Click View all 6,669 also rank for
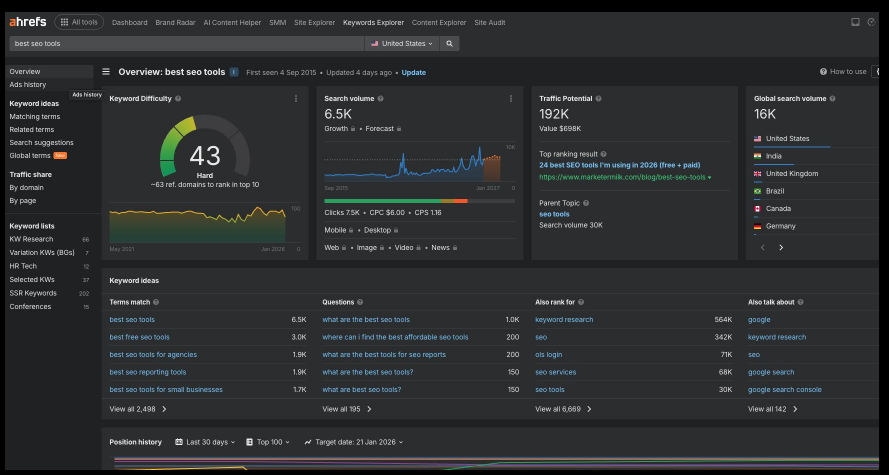Screen dimensions: 889x475 tap(563, 409)
